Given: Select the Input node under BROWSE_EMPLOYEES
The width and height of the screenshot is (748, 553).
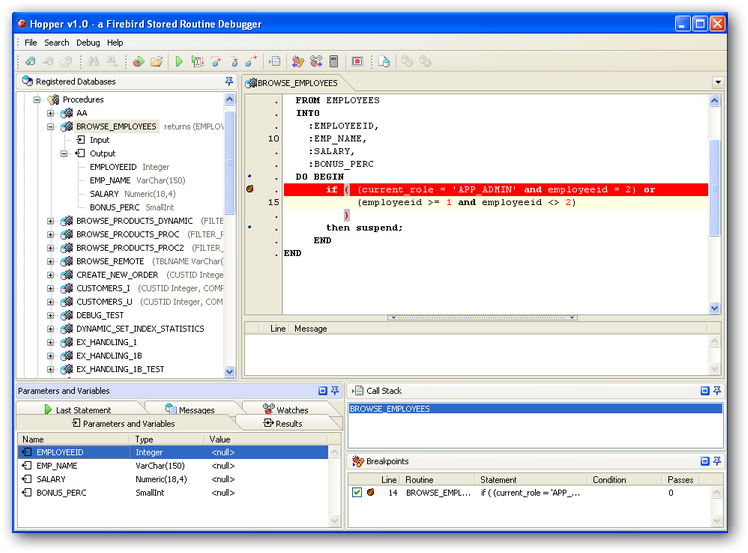Looking at the screenshot, I should [x=99, y=140].
